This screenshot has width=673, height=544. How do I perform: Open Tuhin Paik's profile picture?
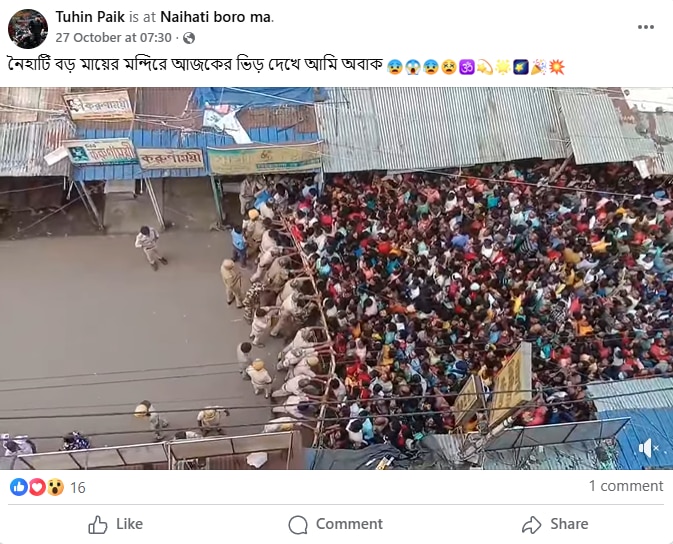[28, 28]
